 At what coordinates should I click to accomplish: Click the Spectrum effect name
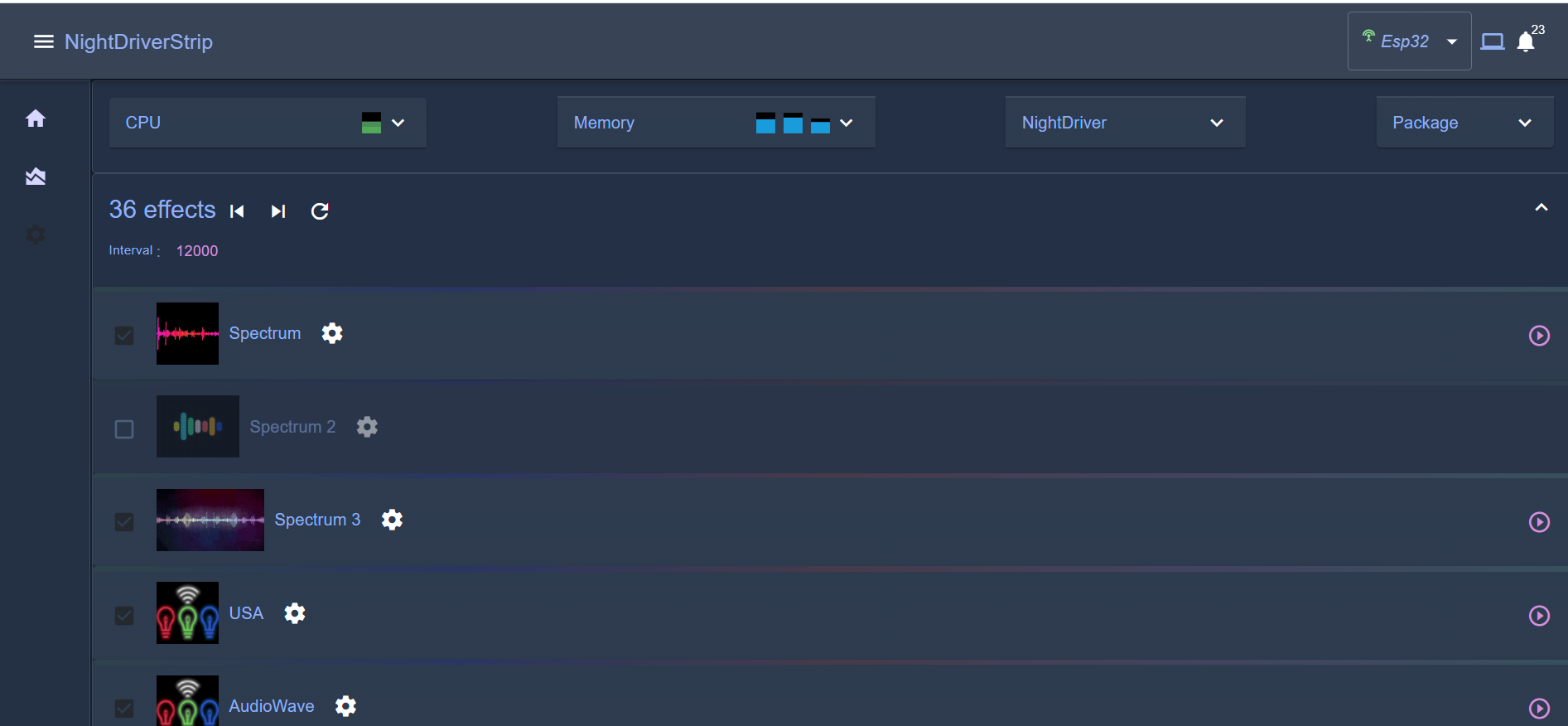[x=265, y=333]
